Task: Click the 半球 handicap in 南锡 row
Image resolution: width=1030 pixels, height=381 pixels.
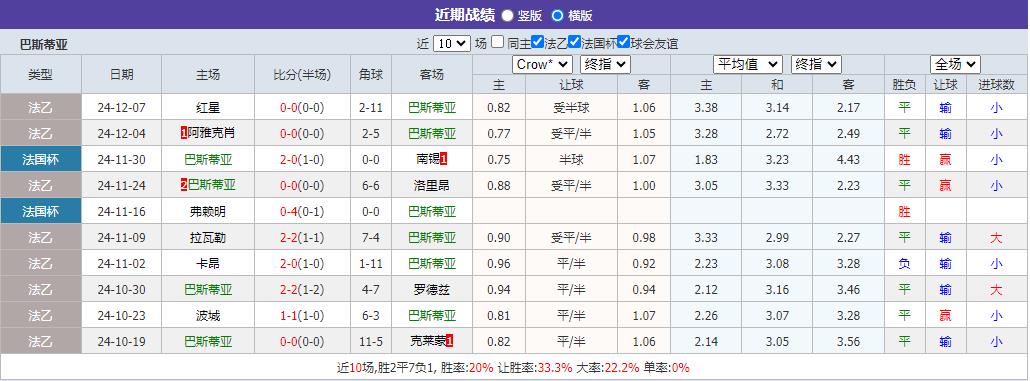Action: click(571, 160)
